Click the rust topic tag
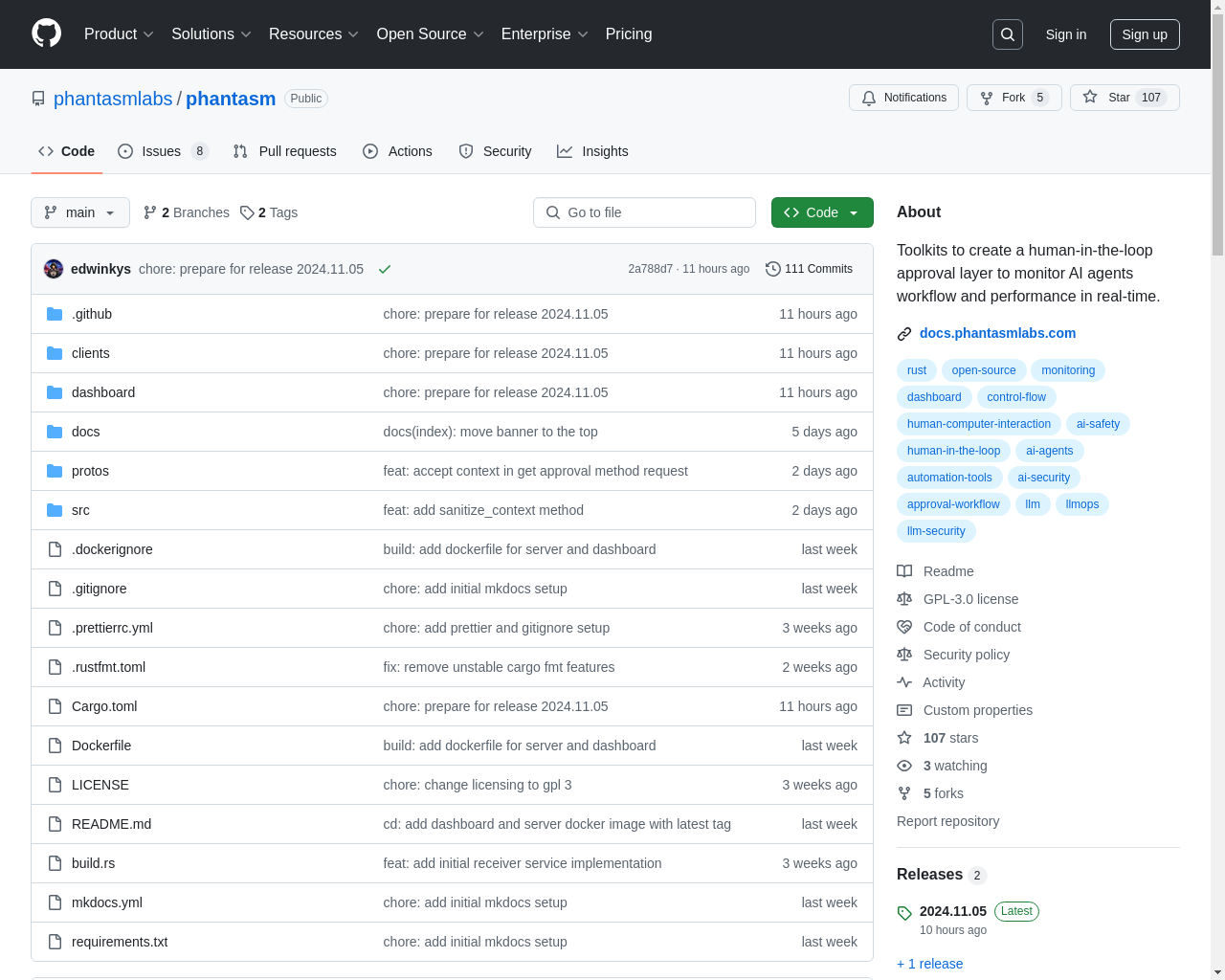This screenshot has height=980, width=1225. [917, 370]
